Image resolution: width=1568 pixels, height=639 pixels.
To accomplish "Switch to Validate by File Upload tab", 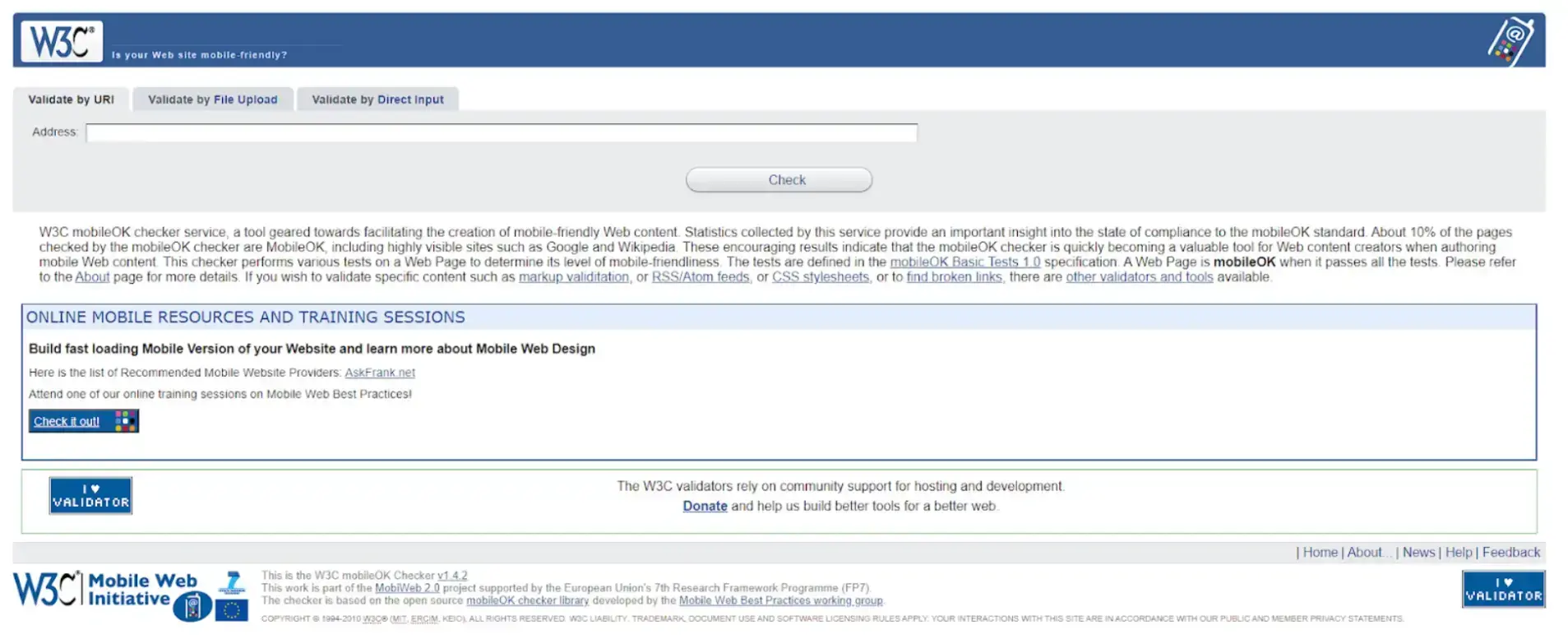I will tap(213, 100).
